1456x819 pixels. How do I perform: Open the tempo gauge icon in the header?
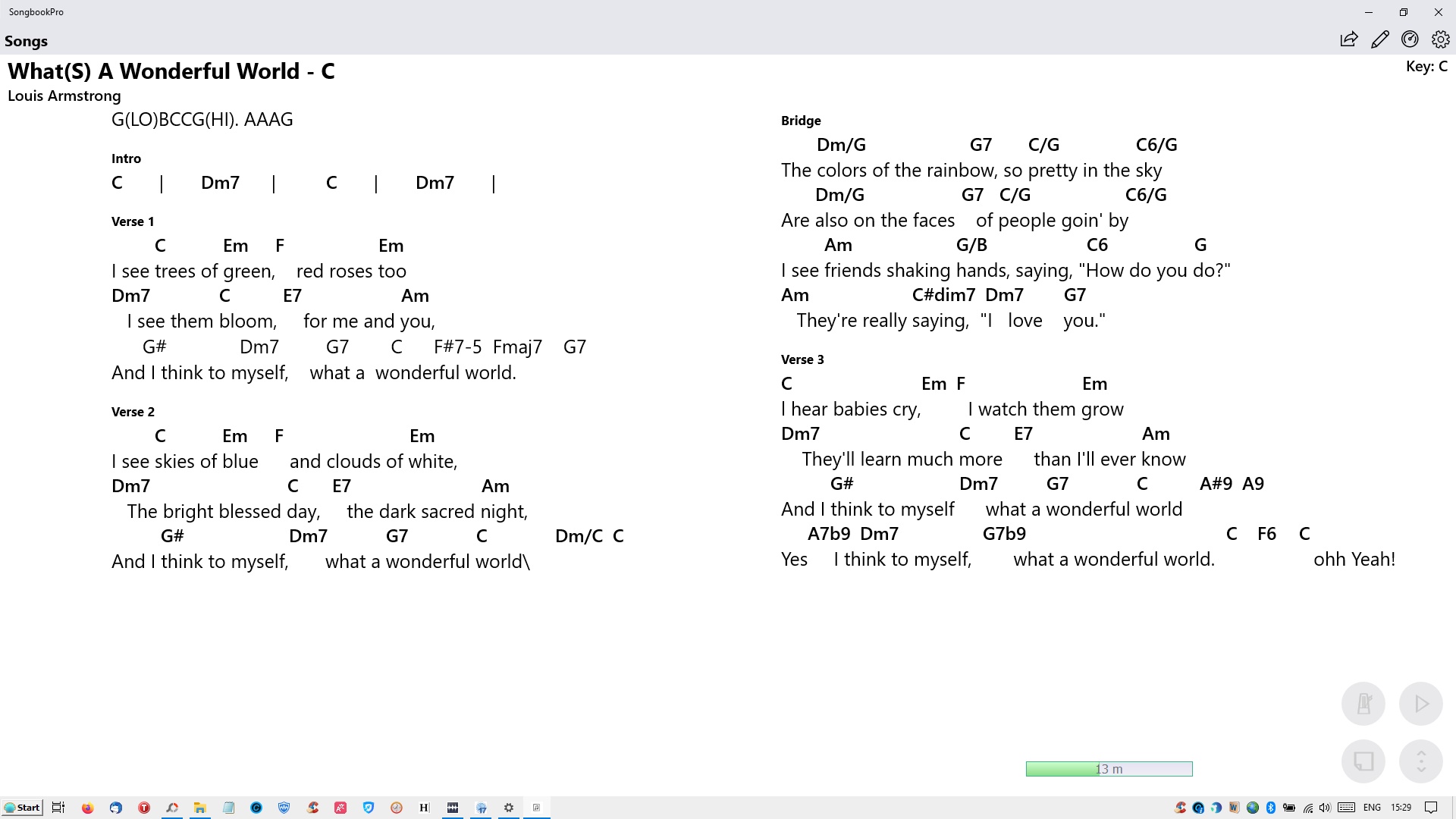(x=1410, y=39)
